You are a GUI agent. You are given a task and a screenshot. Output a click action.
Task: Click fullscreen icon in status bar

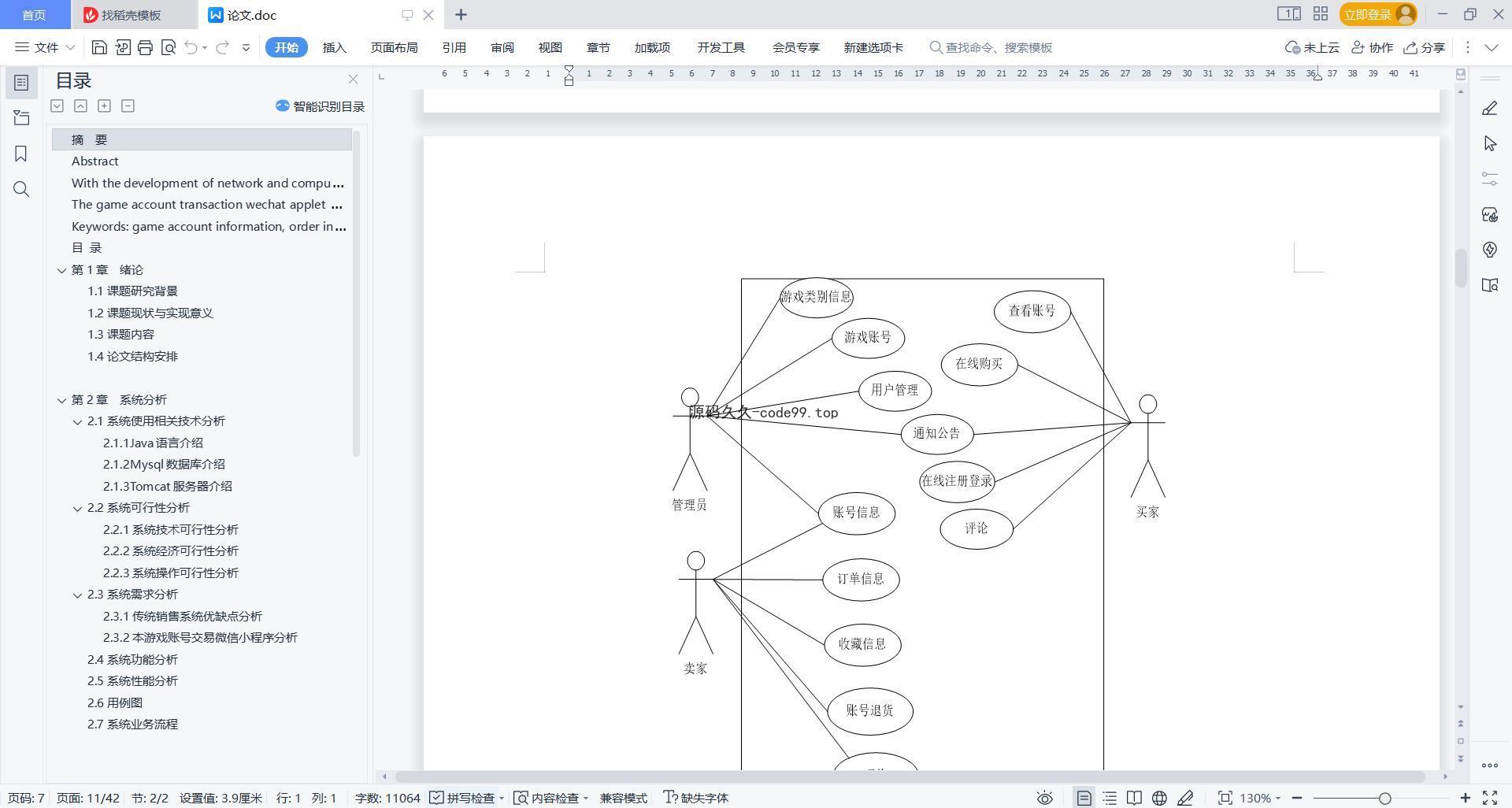(1490, 798)
